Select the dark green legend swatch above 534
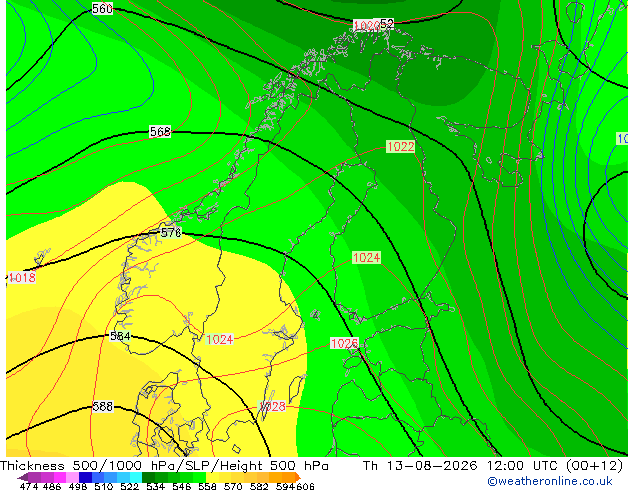The height and width of the screenshot is (490, 634). pyautogui.click(x=148, y=477)
